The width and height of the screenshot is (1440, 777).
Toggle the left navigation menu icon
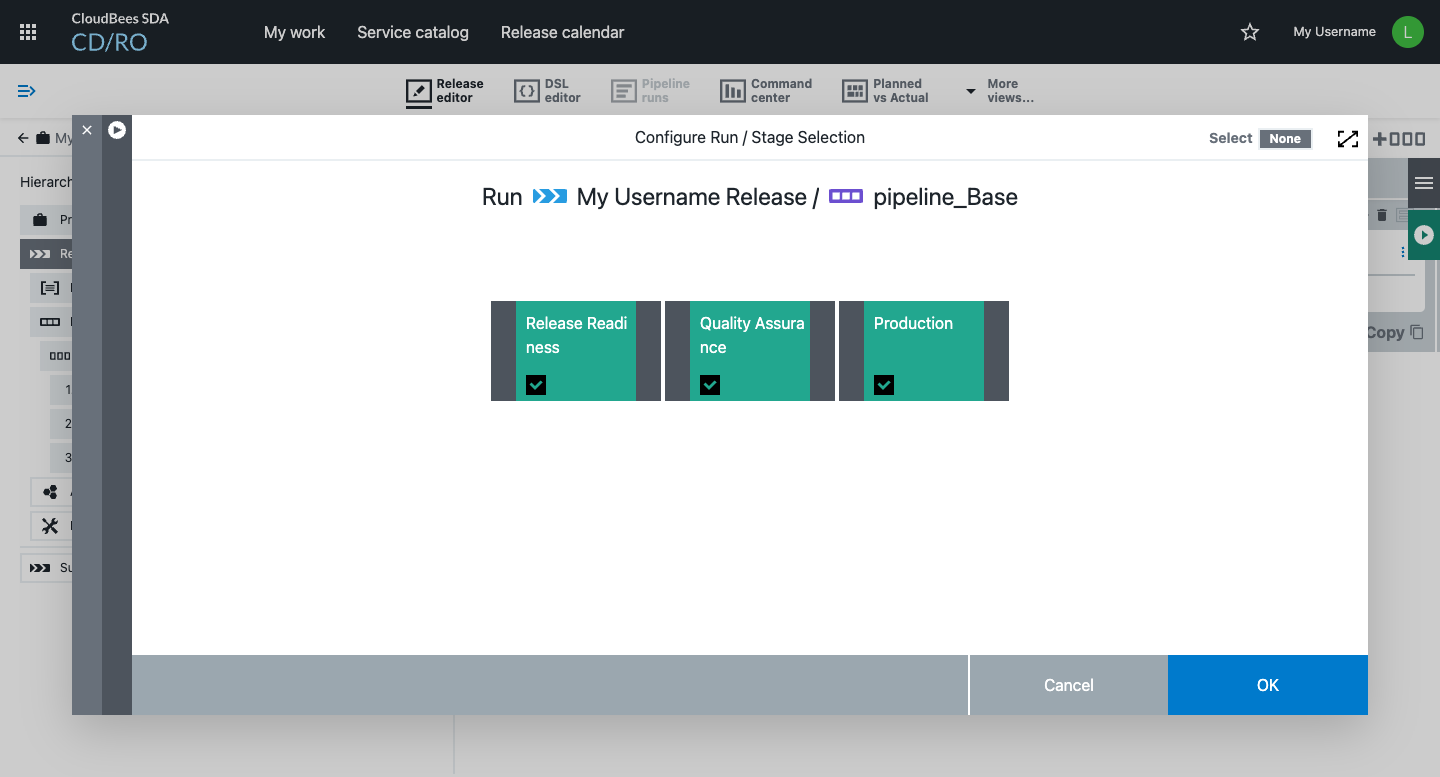(x=27, y=91)
